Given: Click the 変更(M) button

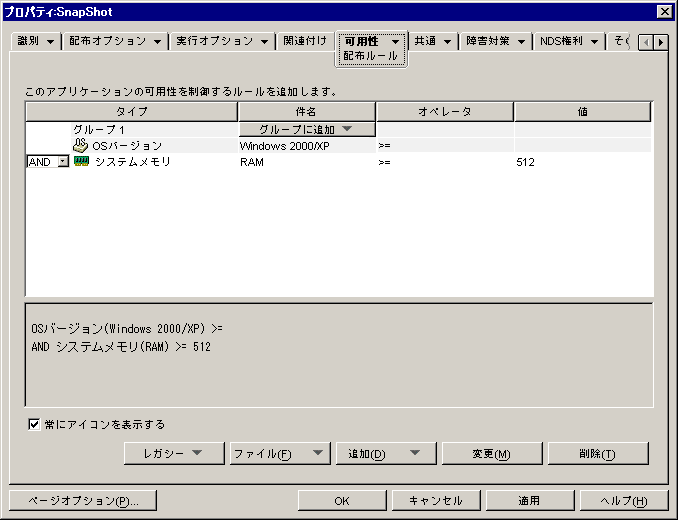Looking at the screenshot, I should [490, 454].
